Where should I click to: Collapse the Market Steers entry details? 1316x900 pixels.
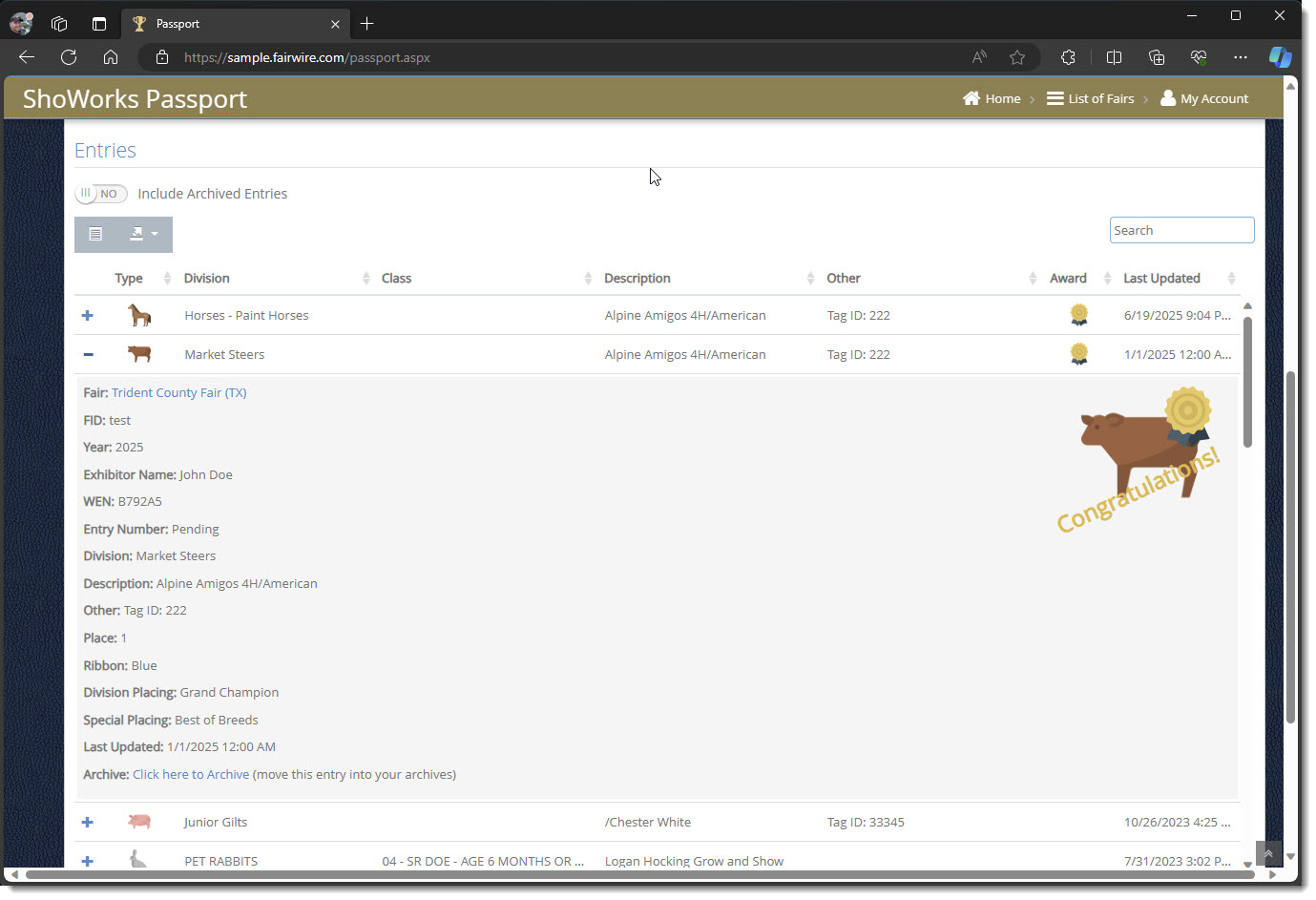(88, 355)
